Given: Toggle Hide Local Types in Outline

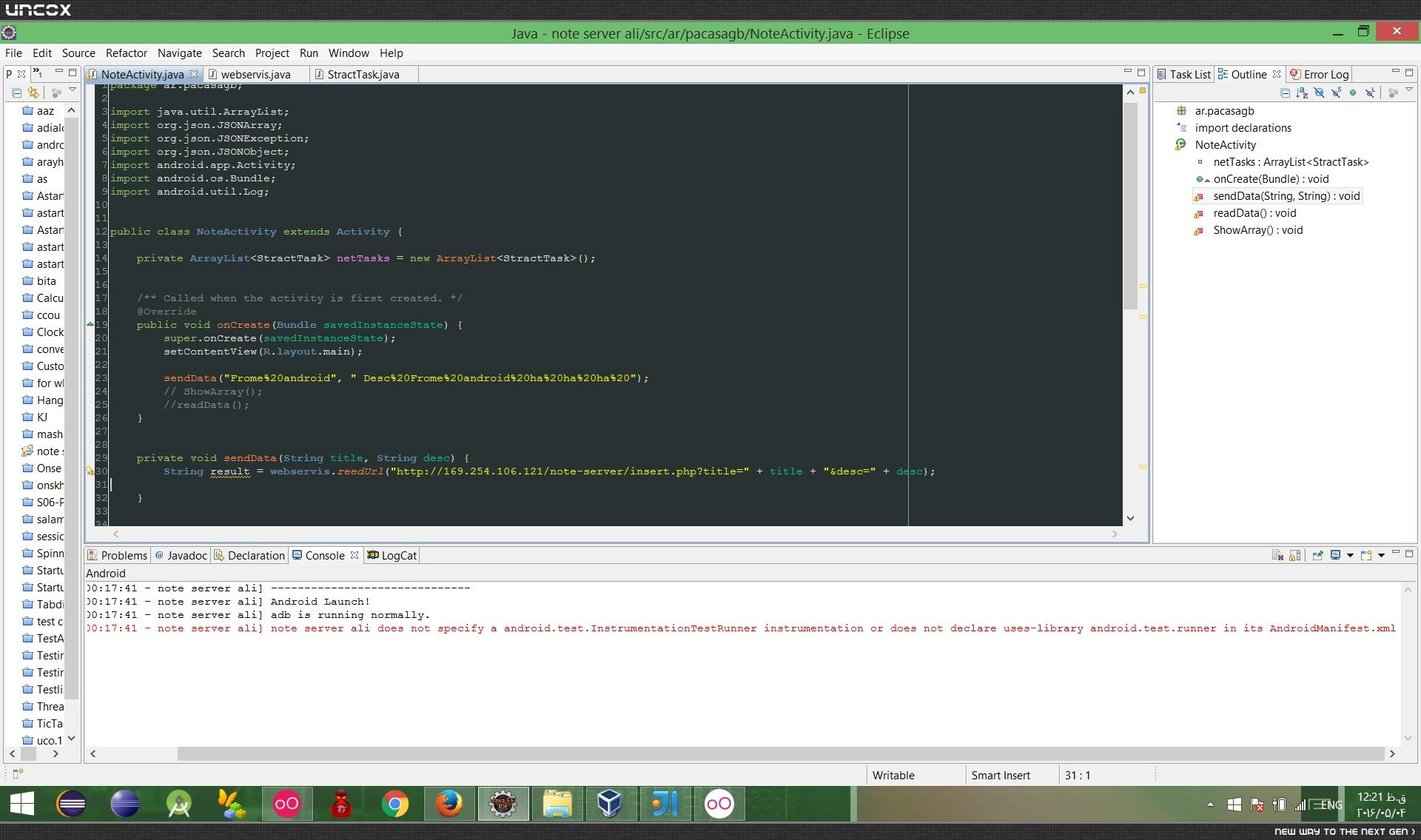Looking at the screenshot, I should (1370, 93).
